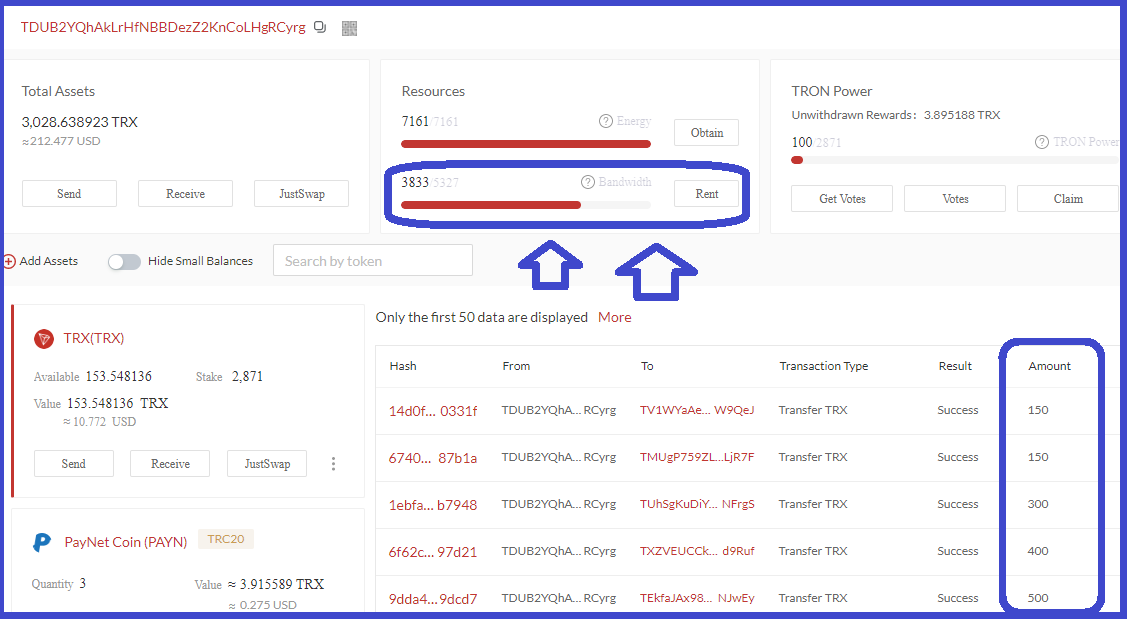Click the wallet address TDUB2YQhAkLrHfNBBDezZ2KnCoLHgRCyrg
1127x619 pixels.
[163, 27]
